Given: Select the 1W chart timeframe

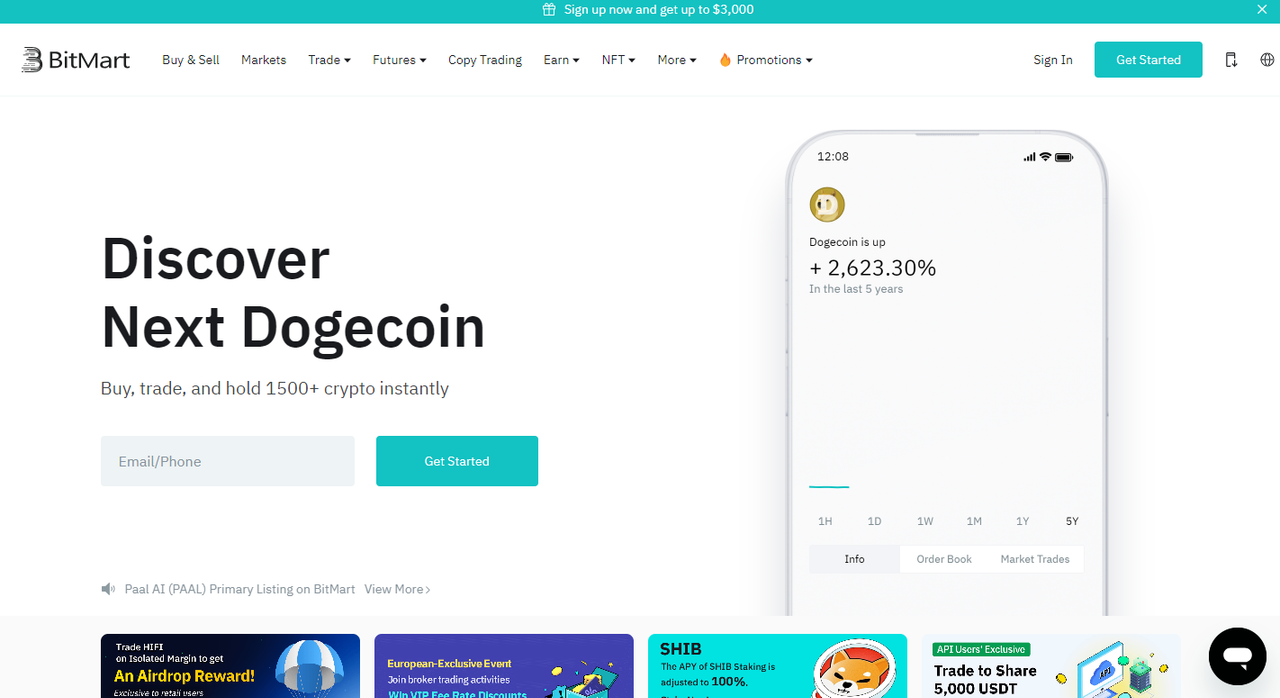Looking at the screenshot, I should (925, 521).
